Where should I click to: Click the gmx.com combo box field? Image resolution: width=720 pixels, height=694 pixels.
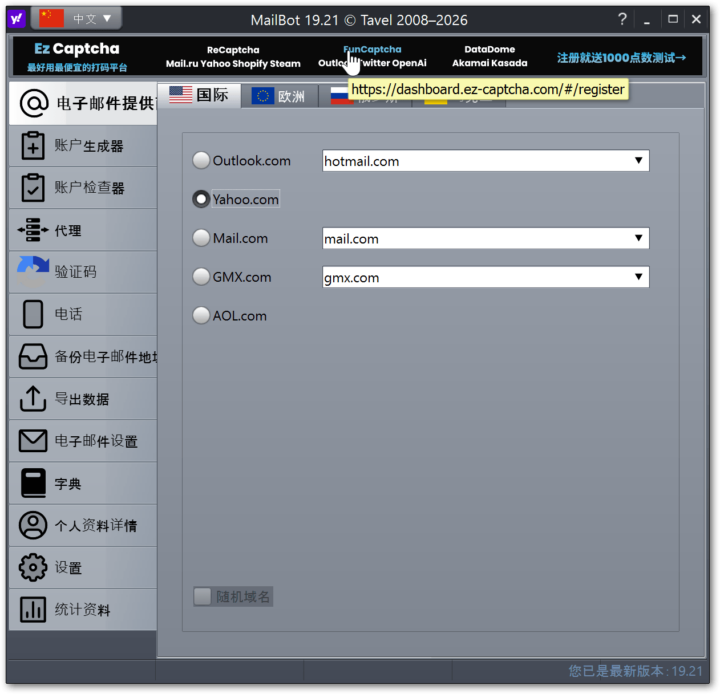485,277
